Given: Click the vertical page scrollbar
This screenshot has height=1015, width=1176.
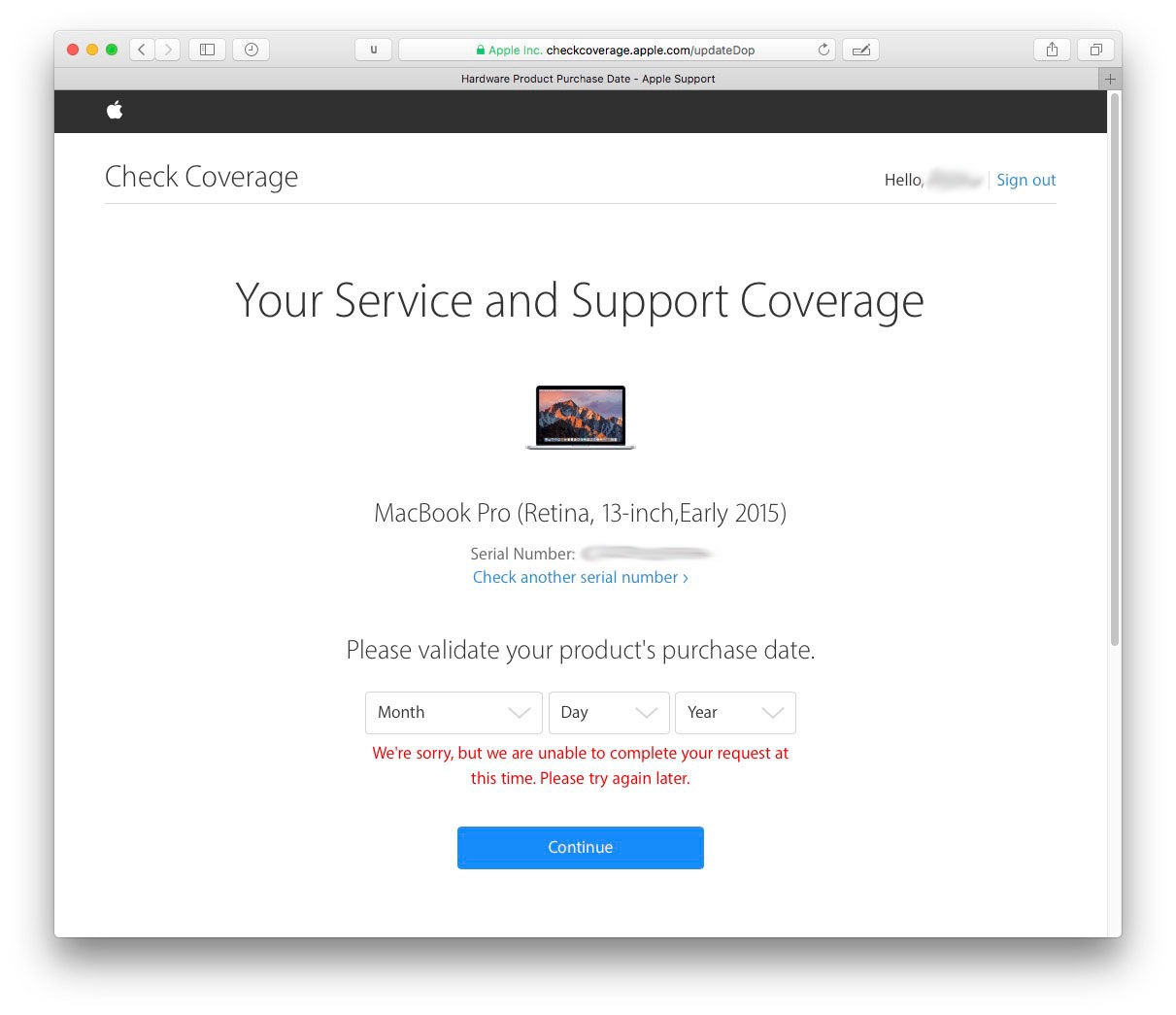Looking at the screenshot, I should (x=1115, y=369).
